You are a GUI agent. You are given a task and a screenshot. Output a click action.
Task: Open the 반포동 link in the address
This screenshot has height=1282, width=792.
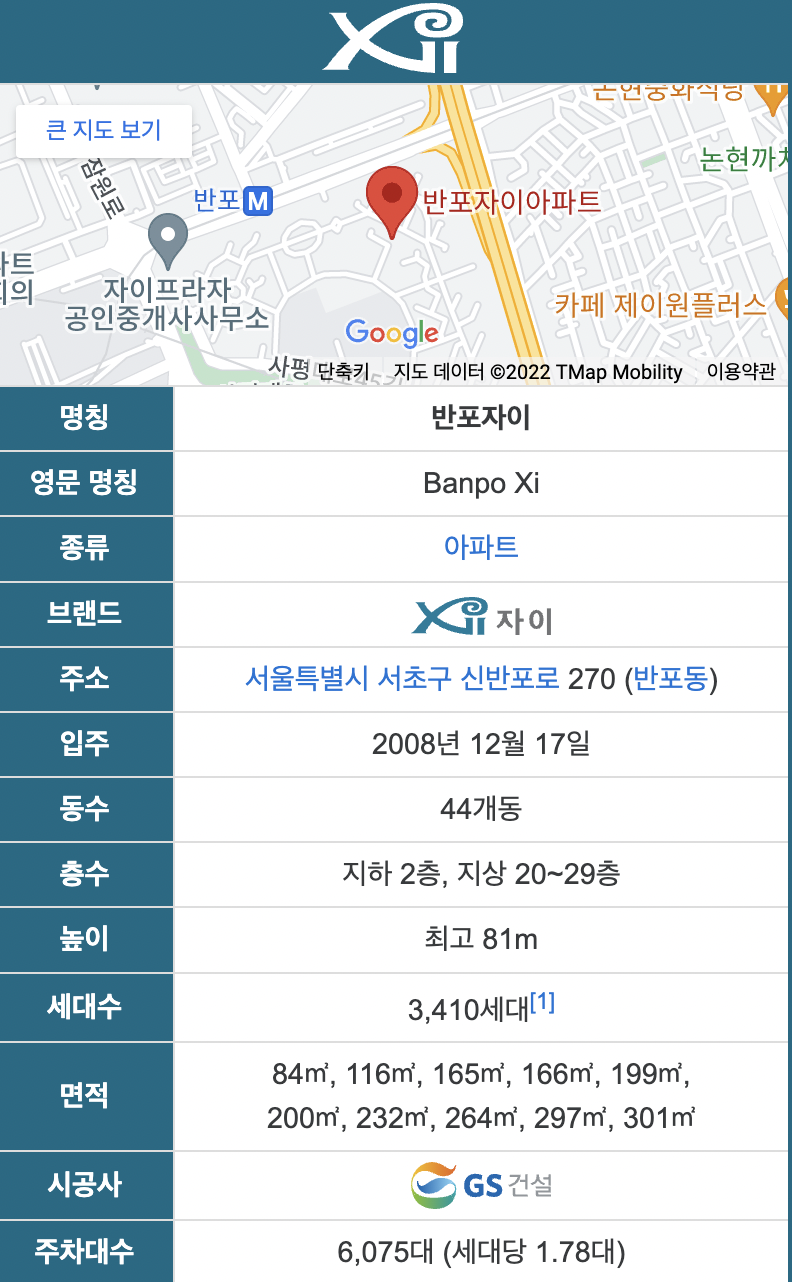click(672, 679)
